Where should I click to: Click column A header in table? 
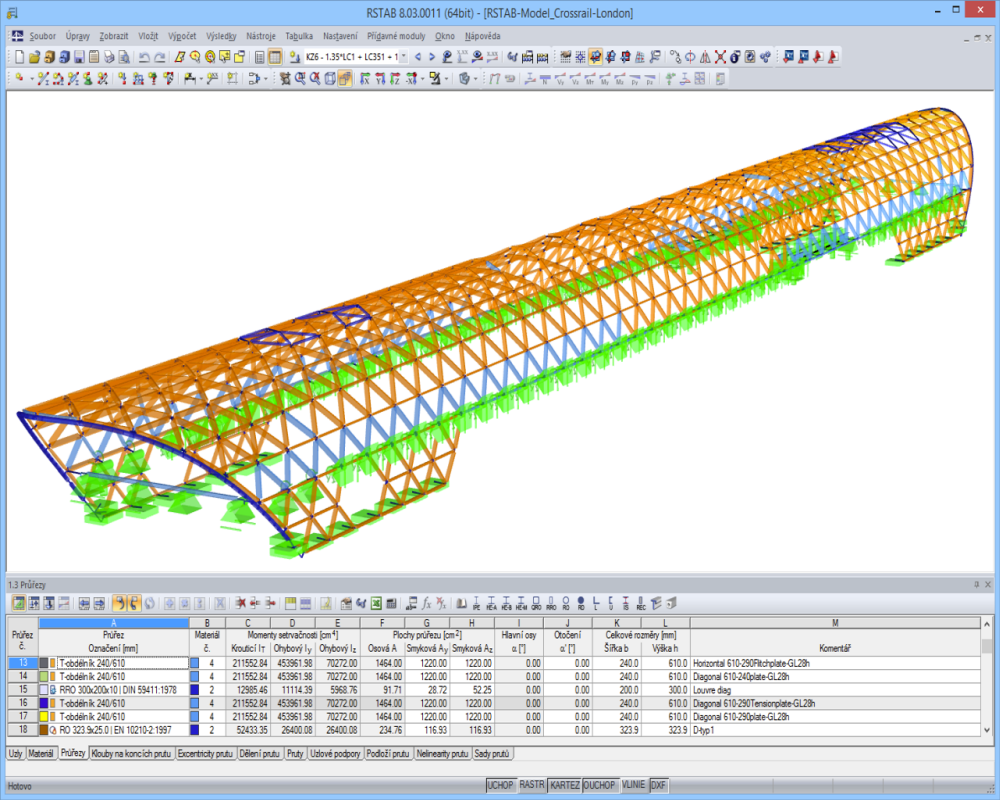[x=114, y=623]
